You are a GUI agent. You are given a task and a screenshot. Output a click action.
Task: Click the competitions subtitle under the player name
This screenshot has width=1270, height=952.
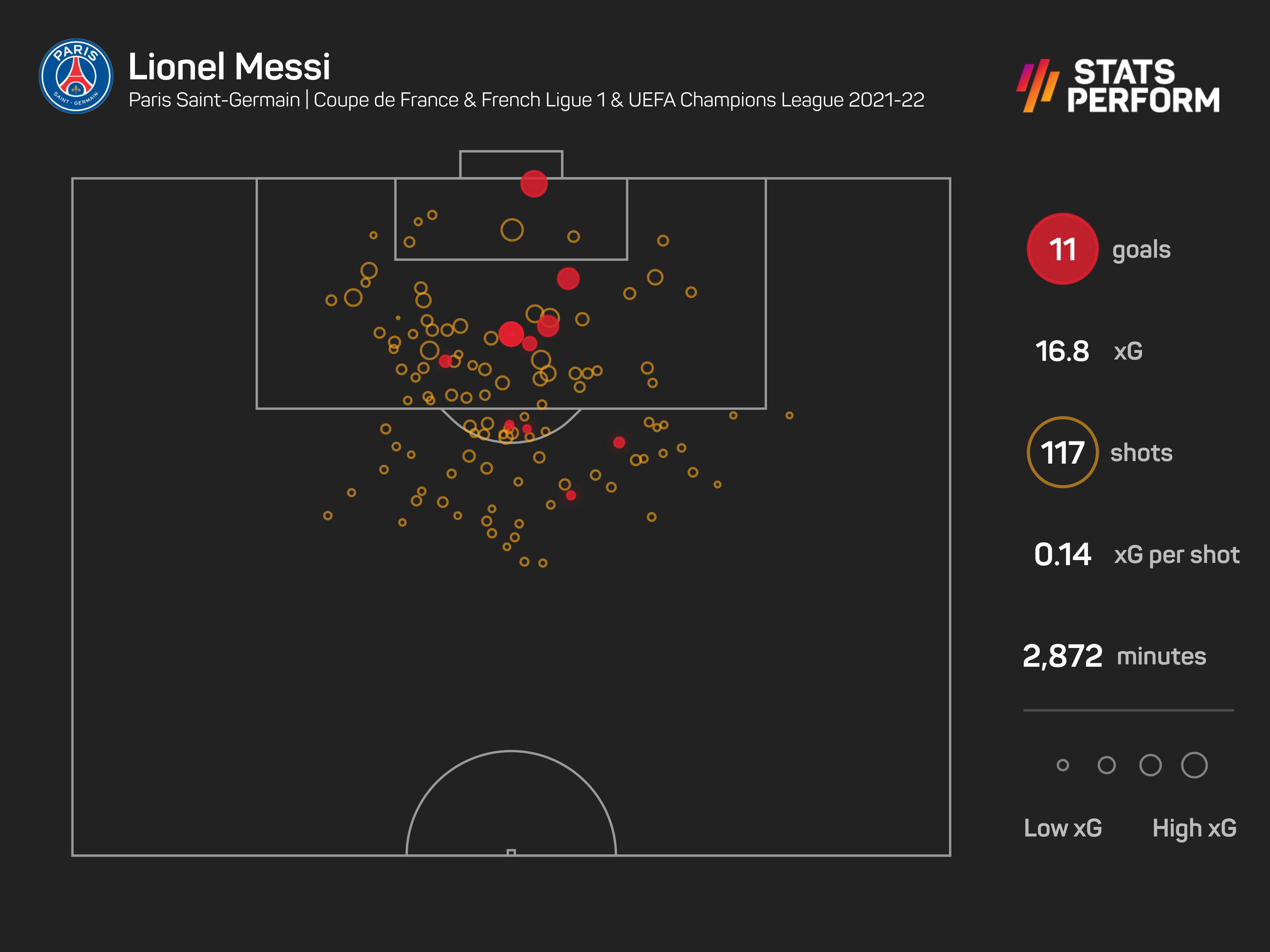[526, 100]
